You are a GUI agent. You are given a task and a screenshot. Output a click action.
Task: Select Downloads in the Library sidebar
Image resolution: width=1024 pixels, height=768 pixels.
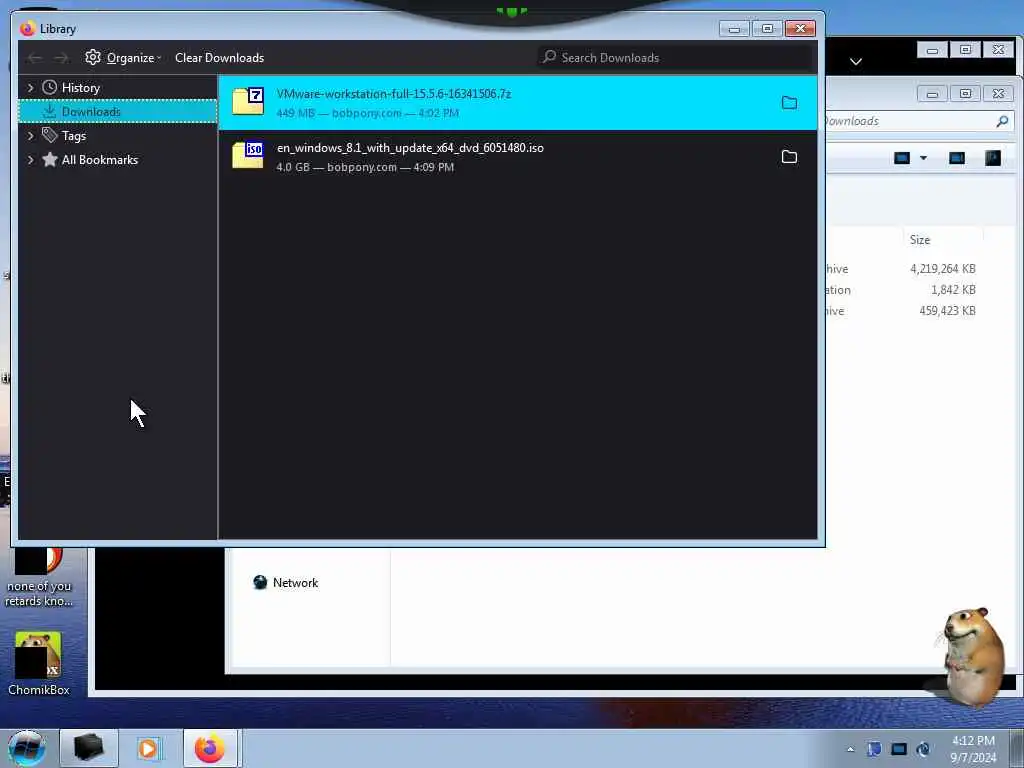(x=118, y=112)
